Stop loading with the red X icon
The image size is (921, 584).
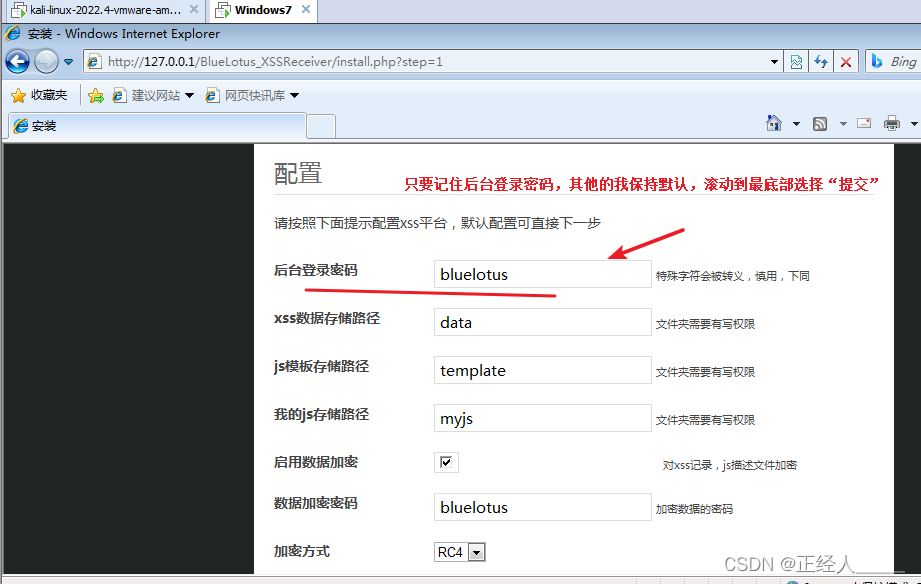(x=846, y=62)
